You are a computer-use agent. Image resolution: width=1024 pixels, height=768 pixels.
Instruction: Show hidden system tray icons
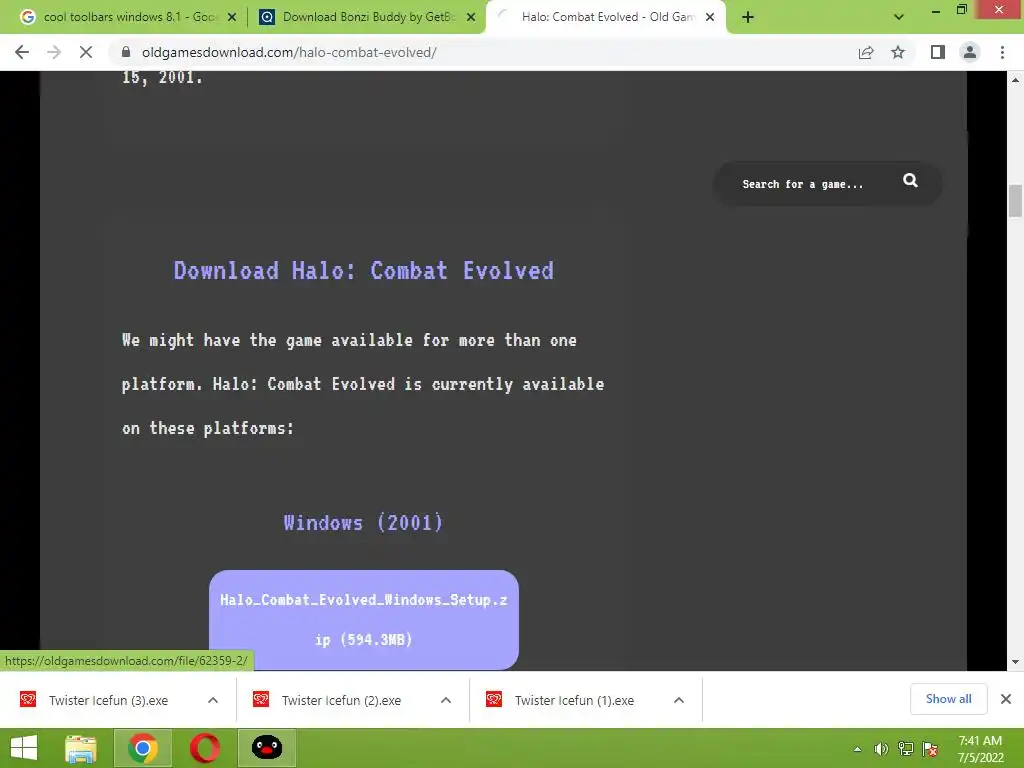click(x=857, y=749)
